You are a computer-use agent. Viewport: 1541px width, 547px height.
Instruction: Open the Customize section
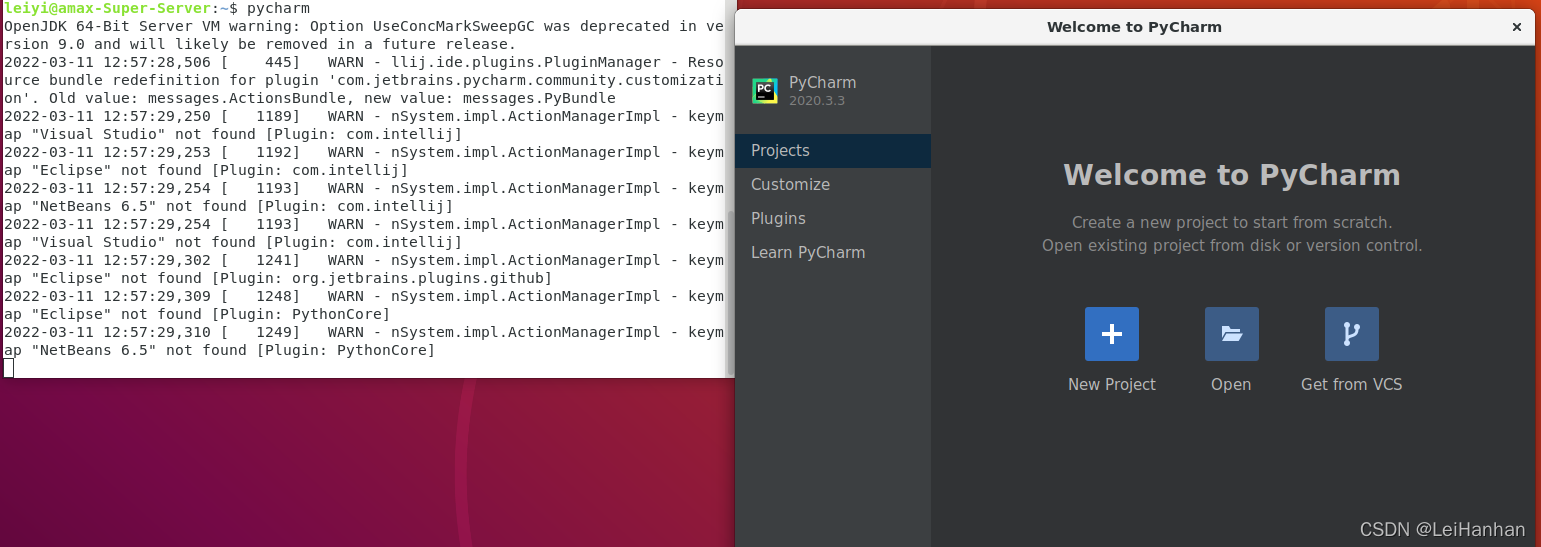[x=833, y=184]
